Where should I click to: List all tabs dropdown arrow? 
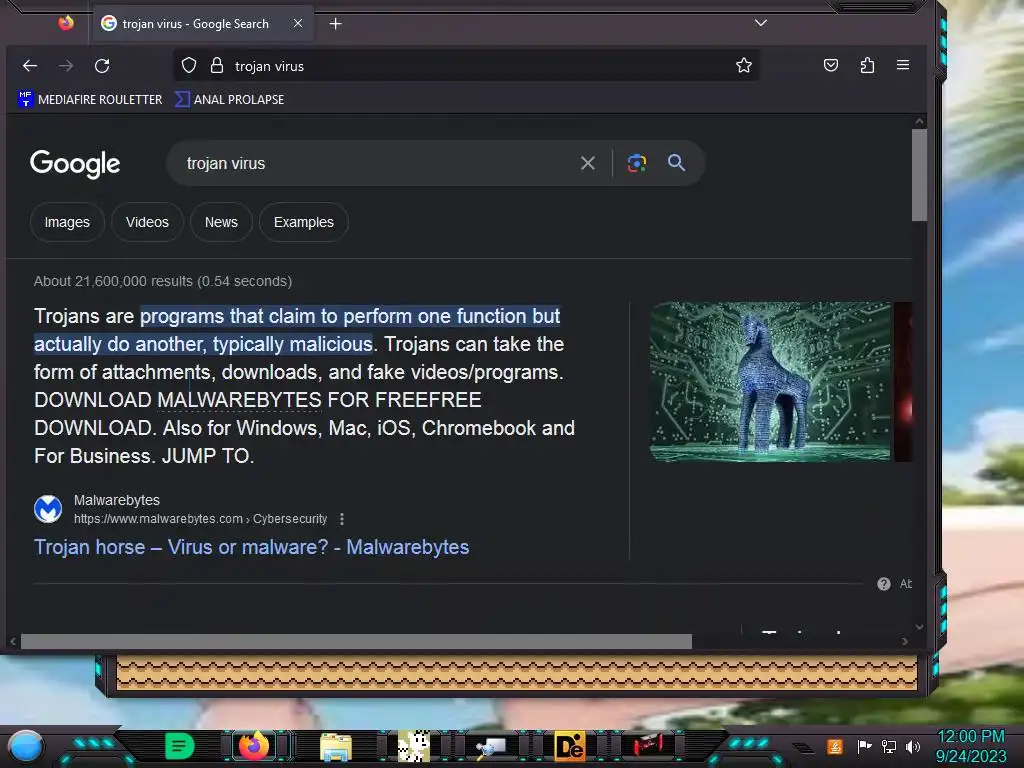761,22
